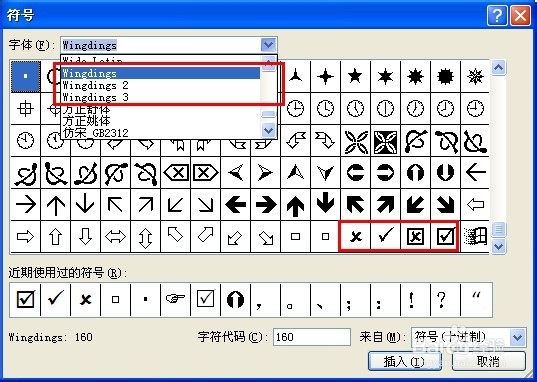Select the thin right arrow symbol
Image resolution: width=537 pixels, height=382 pixels.
(26, 205)
